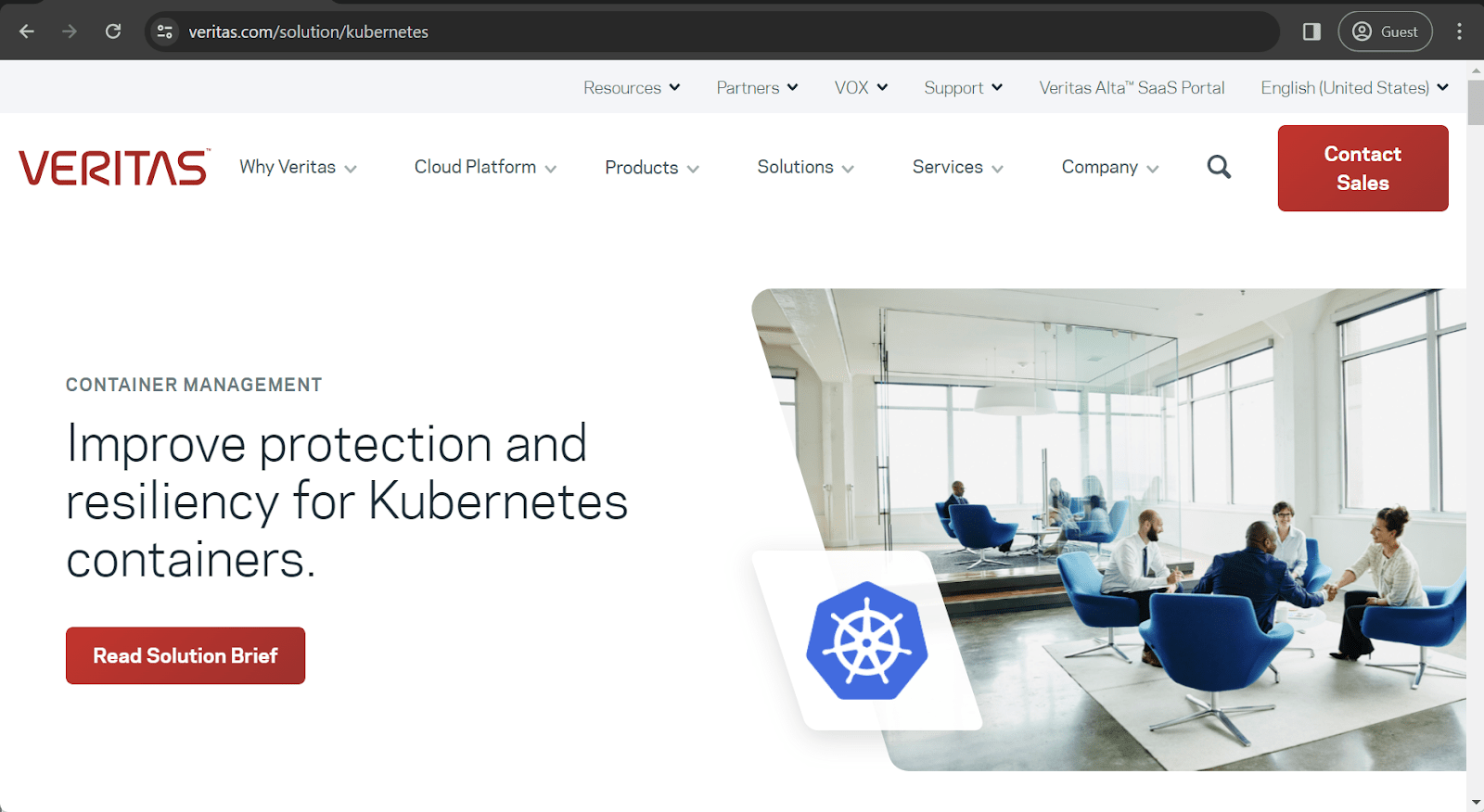This screenshot has width=1484, height=812.
Task: Open the Chrome three-dot menu
Action: point(1459,32)
